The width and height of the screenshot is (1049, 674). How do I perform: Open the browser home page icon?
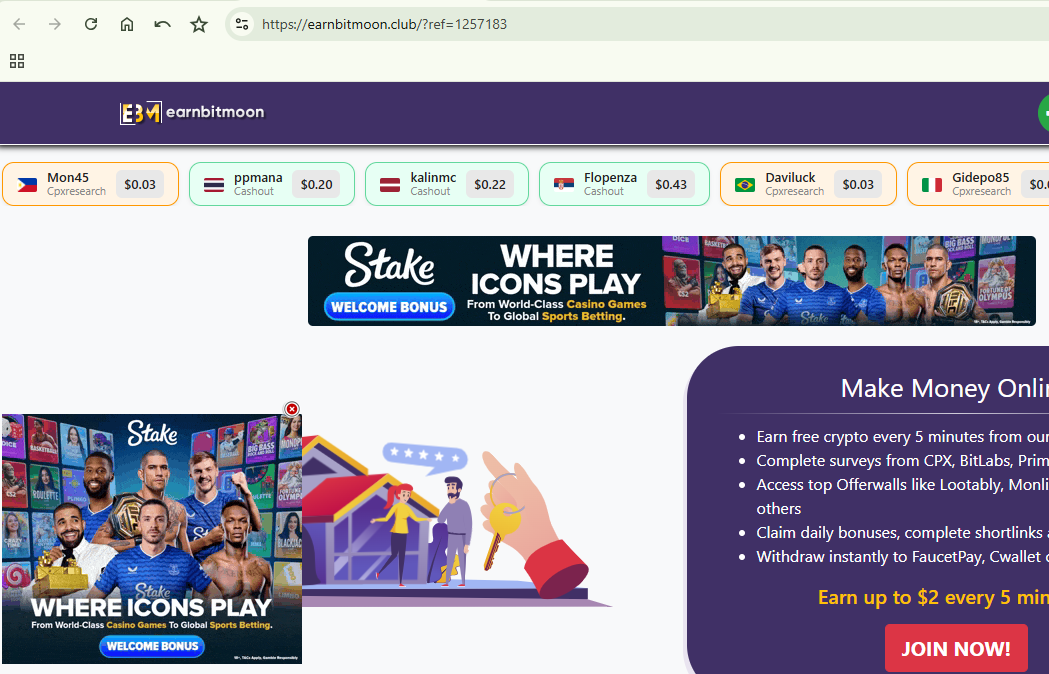[126, 24]
